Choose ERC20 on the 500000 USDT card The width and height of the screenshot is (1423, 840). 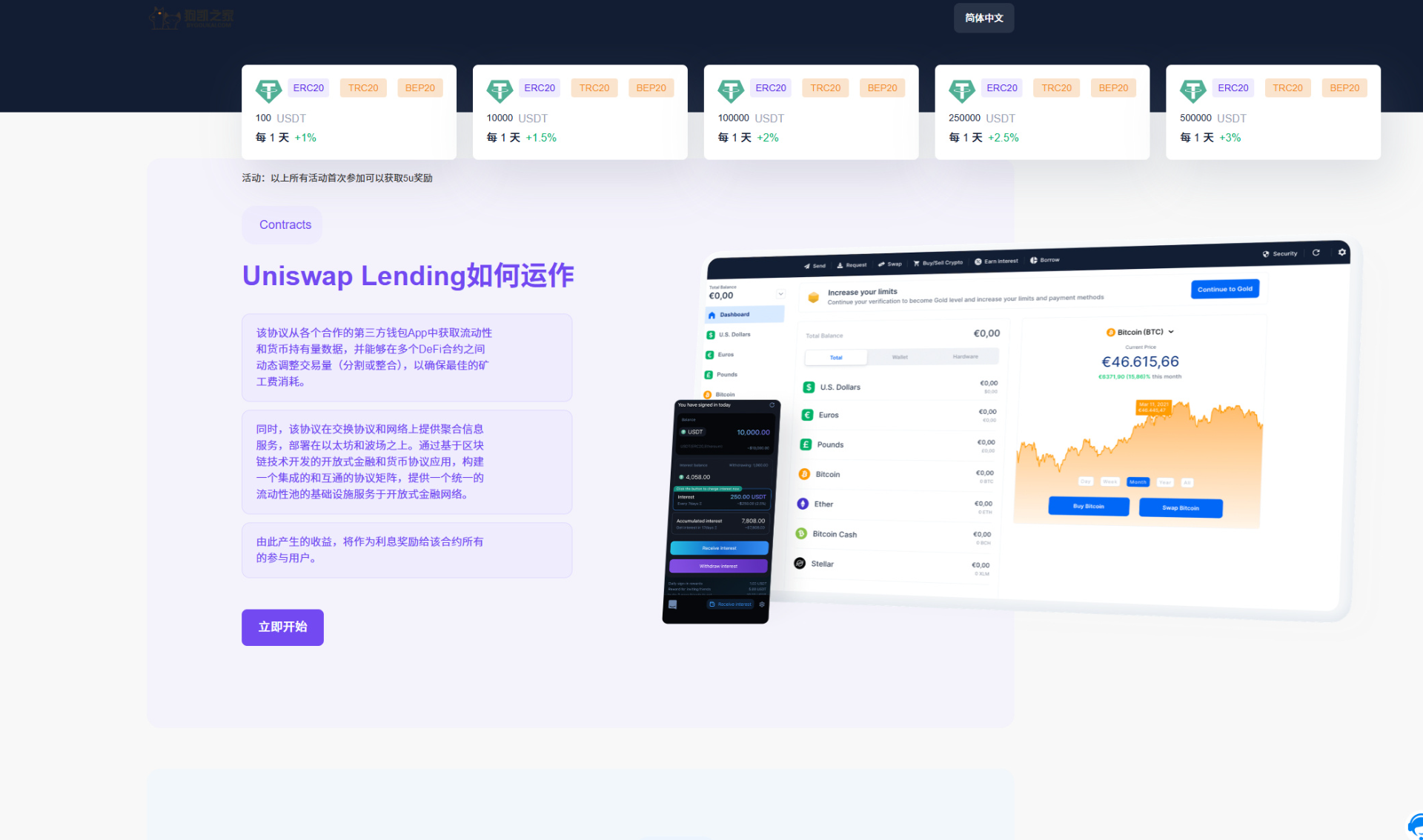1233,87
